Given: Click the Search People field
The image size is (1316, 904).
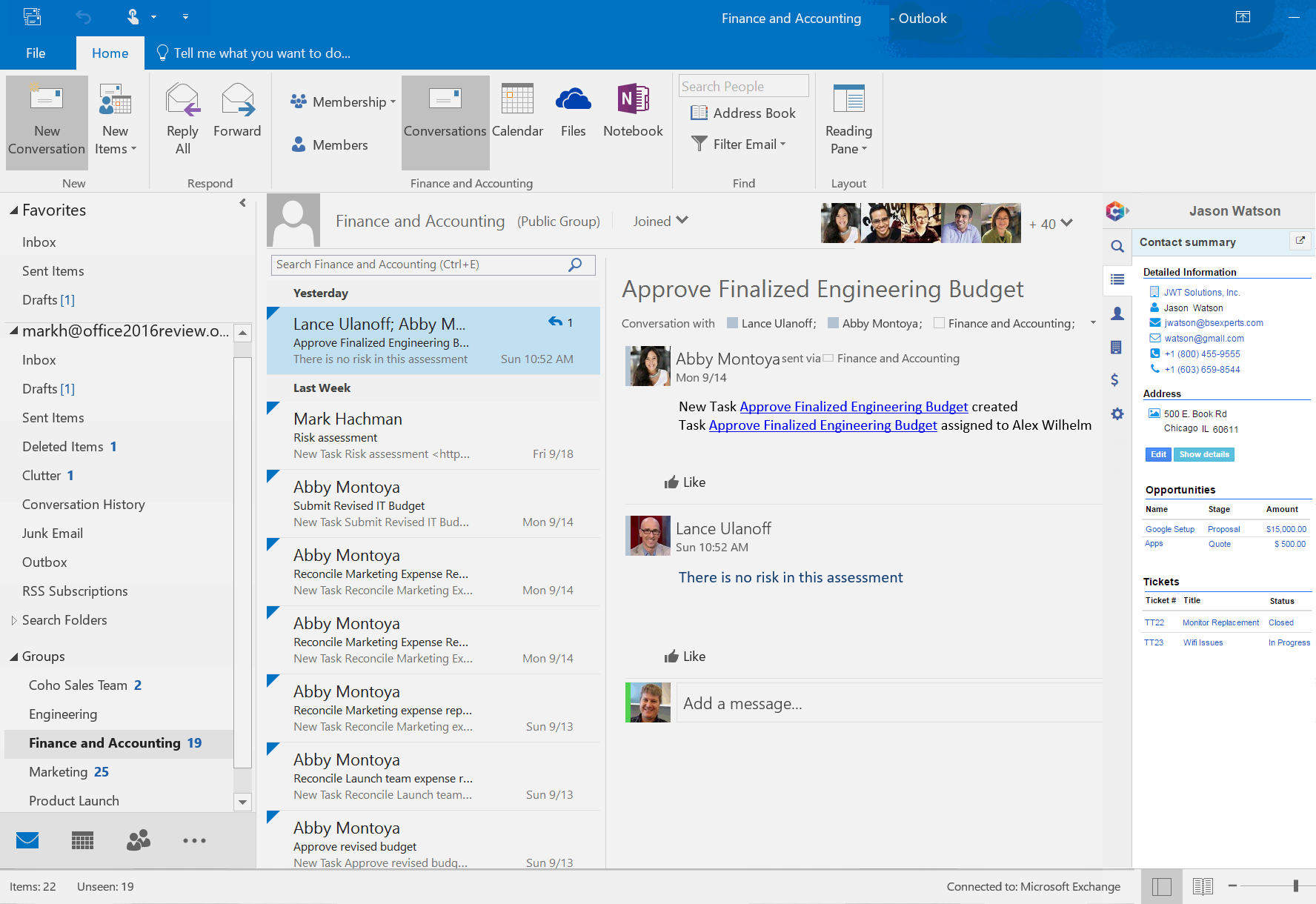Looking at the screenshot, I should [x=744, y=86].
